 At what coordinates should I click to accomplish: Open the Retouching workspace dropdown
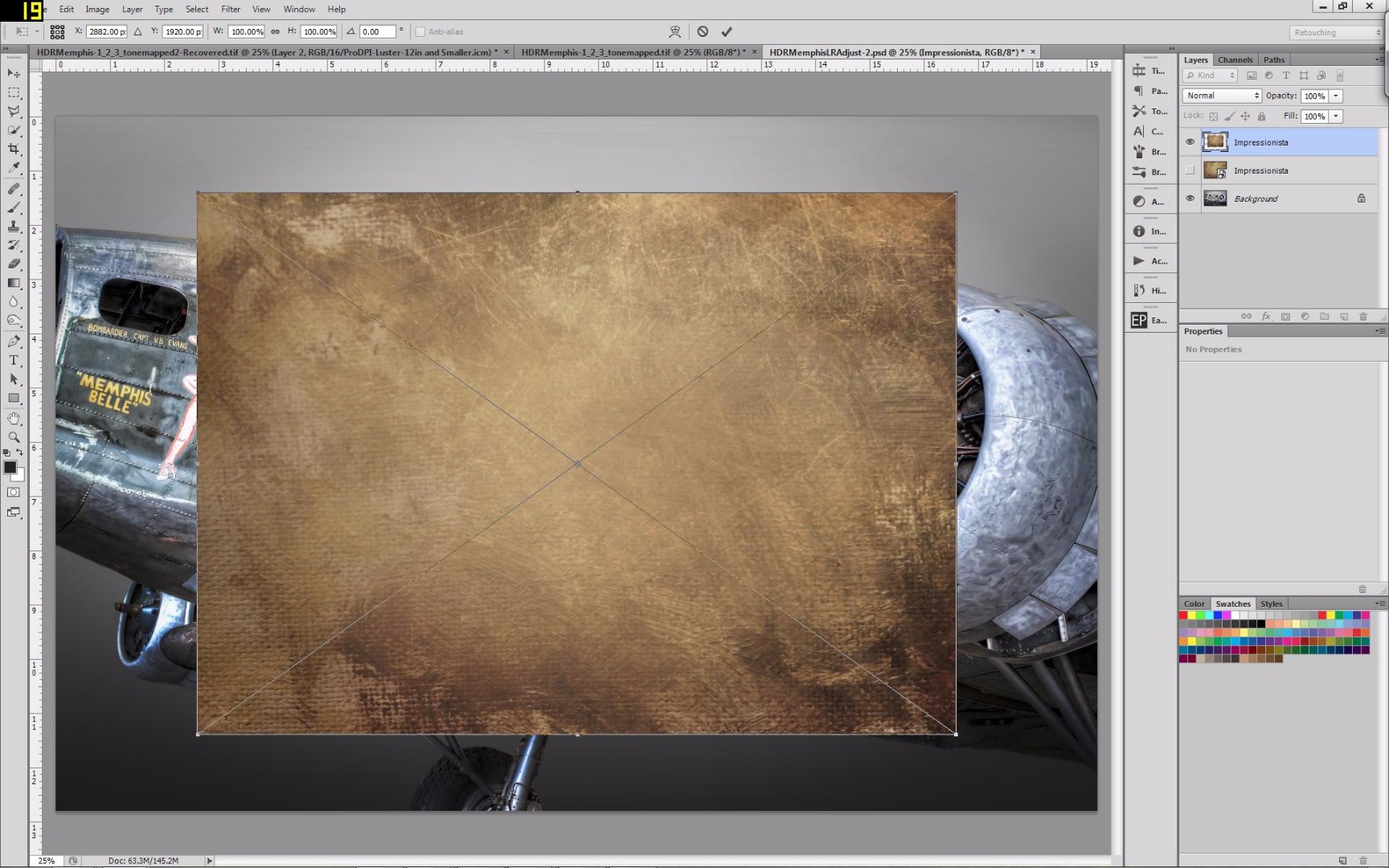tap(1336, 32)
